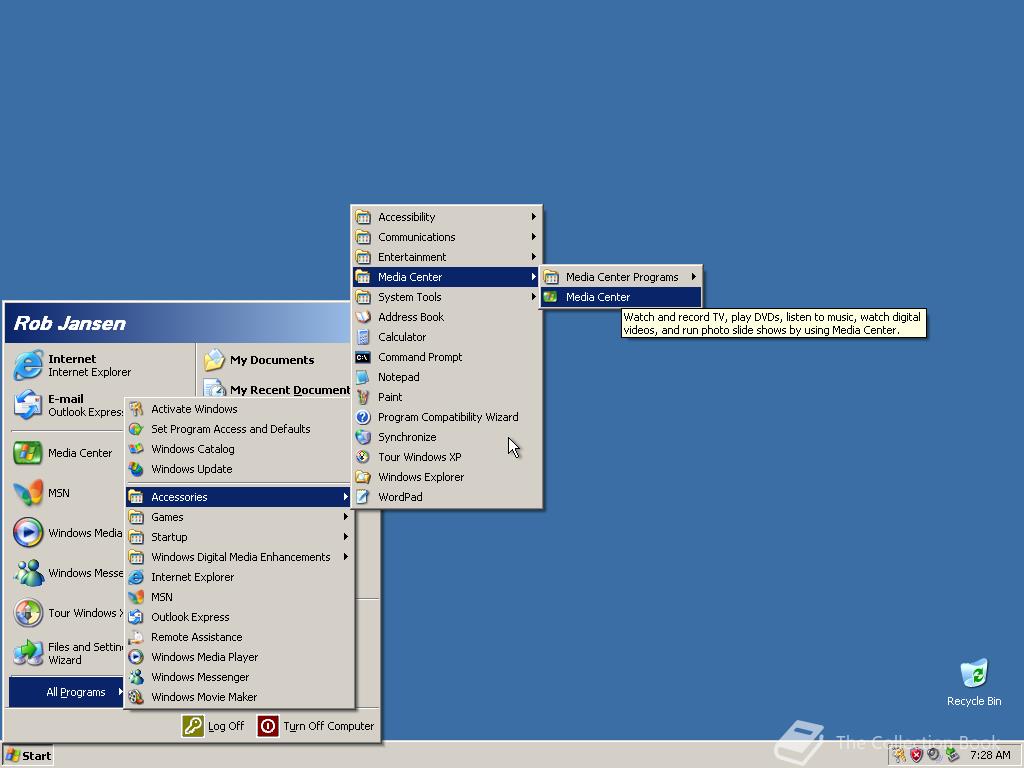Click the Log Off button
The image size is (1024, 768).
214,726
